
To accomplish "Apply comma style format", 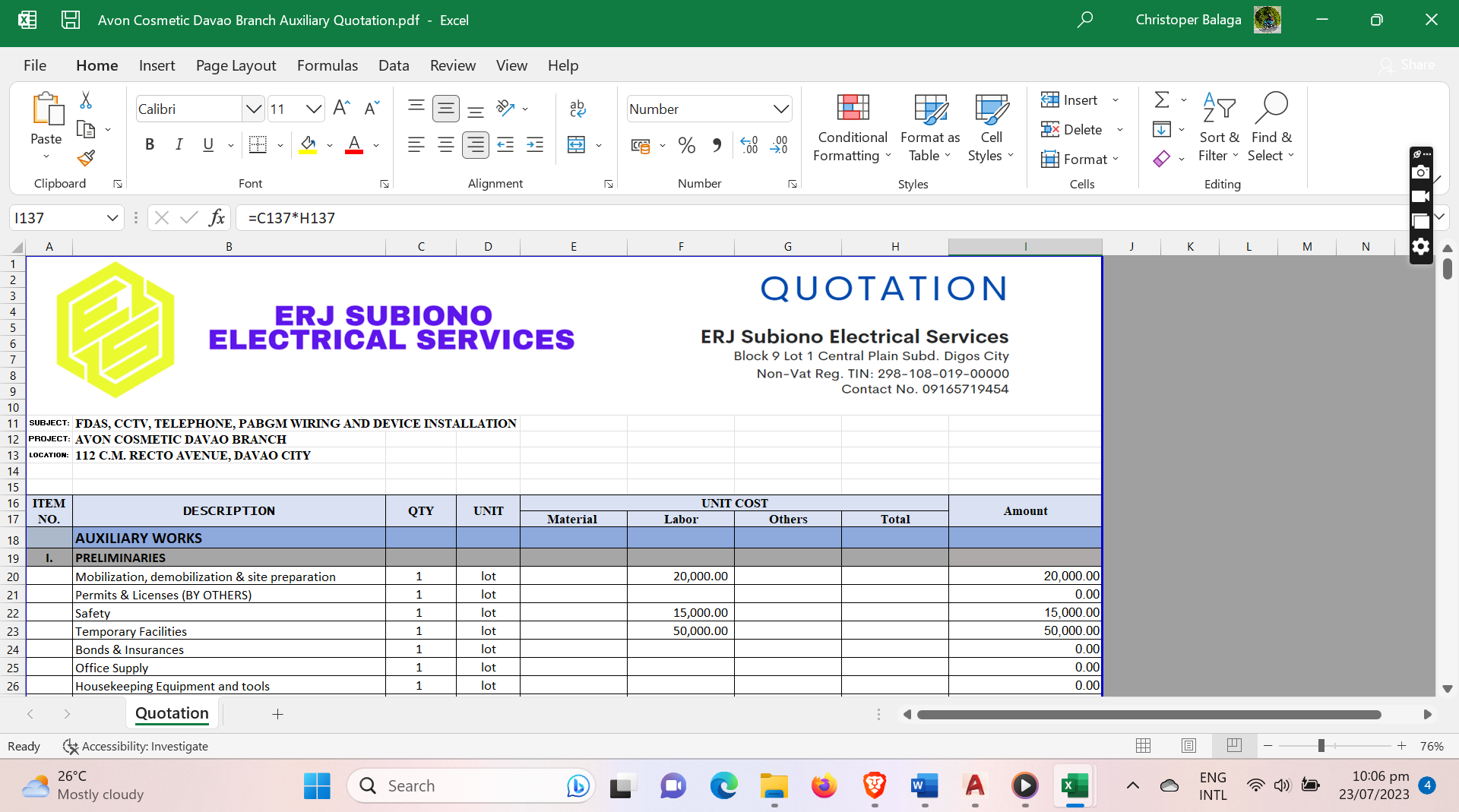I will tap(717, 145).
